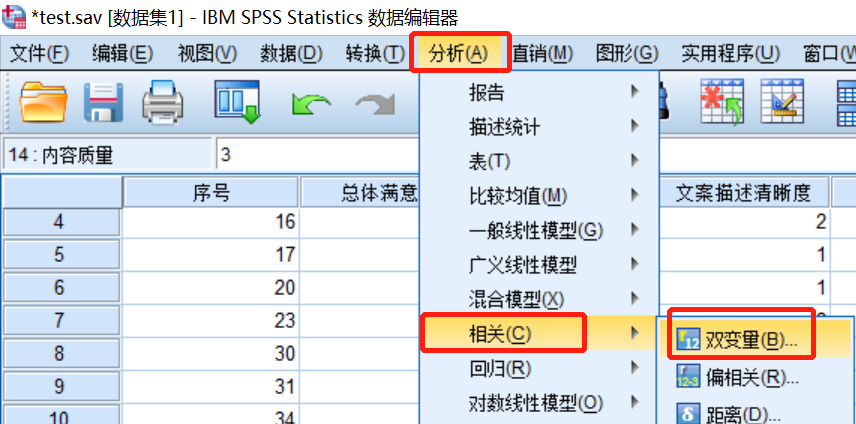Choose 双变量(B)... from submenu

point(756,339)
